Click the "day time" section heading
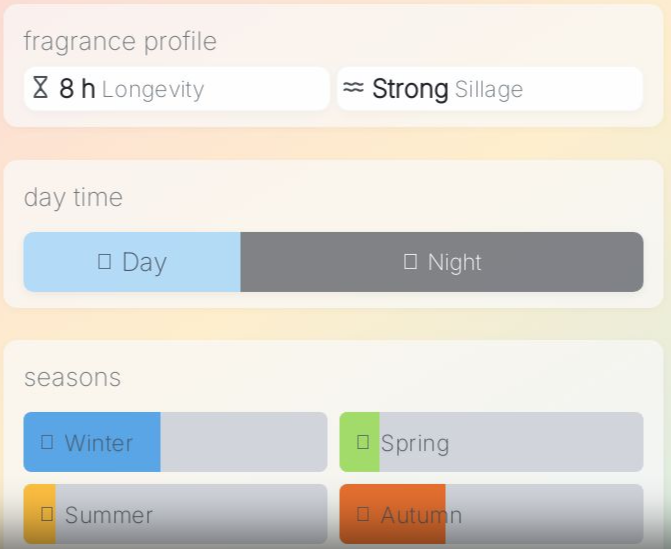The height and width of the screenshot is (549, 671). (73, 197)
